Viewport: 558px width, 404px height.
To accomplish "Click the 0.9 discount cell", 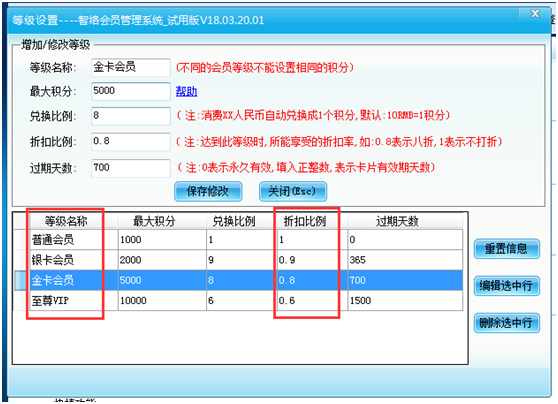I will 311,260.
